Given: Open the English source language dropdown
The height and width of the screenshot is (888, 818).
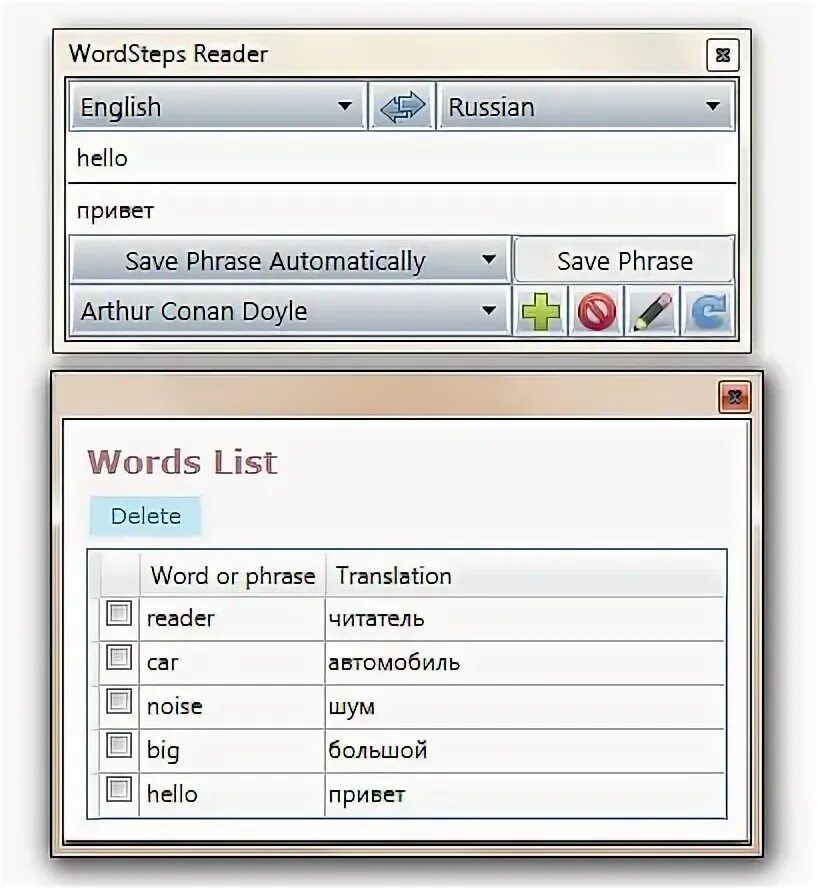Looking at the screenshot, I should [x=217, y=106].
